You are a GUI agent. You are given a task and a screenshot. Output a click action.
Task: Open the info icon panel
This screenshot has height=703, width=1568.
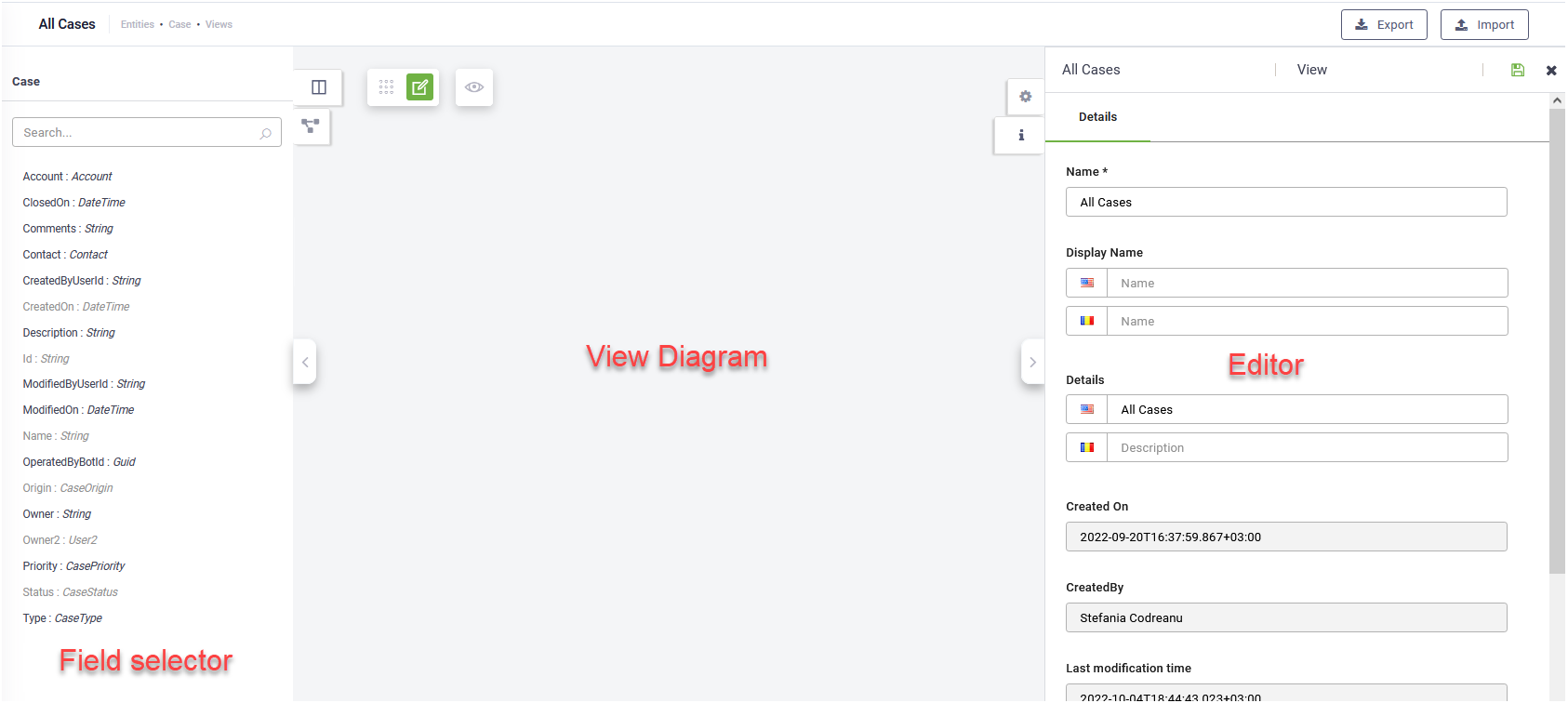pyautogui.click(x=1021, y=135)
